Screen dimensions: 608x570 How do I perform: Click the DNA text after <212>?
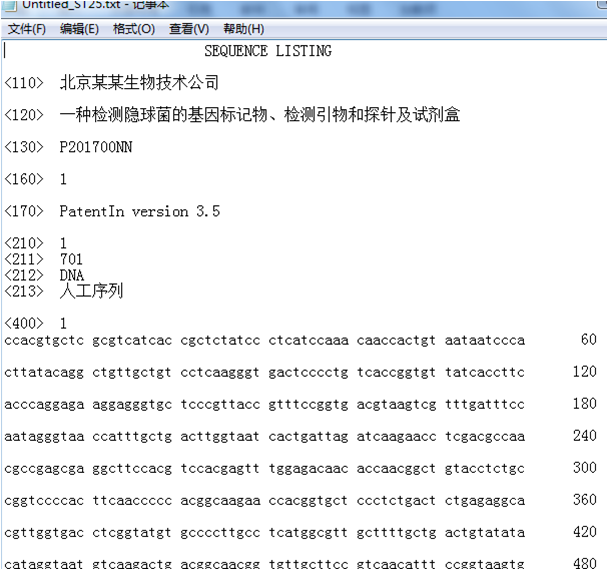click(x=71, y=275)
